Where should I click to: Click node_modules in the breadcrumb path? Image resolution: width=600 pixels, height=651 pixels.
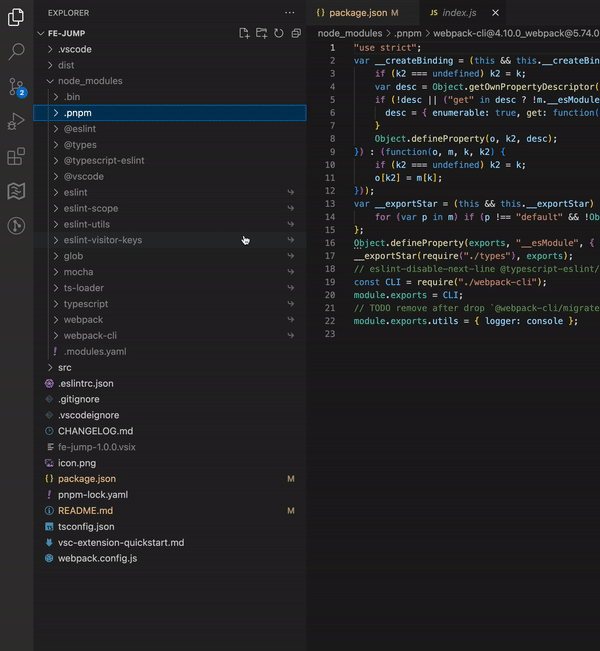[x=350, y=33]
